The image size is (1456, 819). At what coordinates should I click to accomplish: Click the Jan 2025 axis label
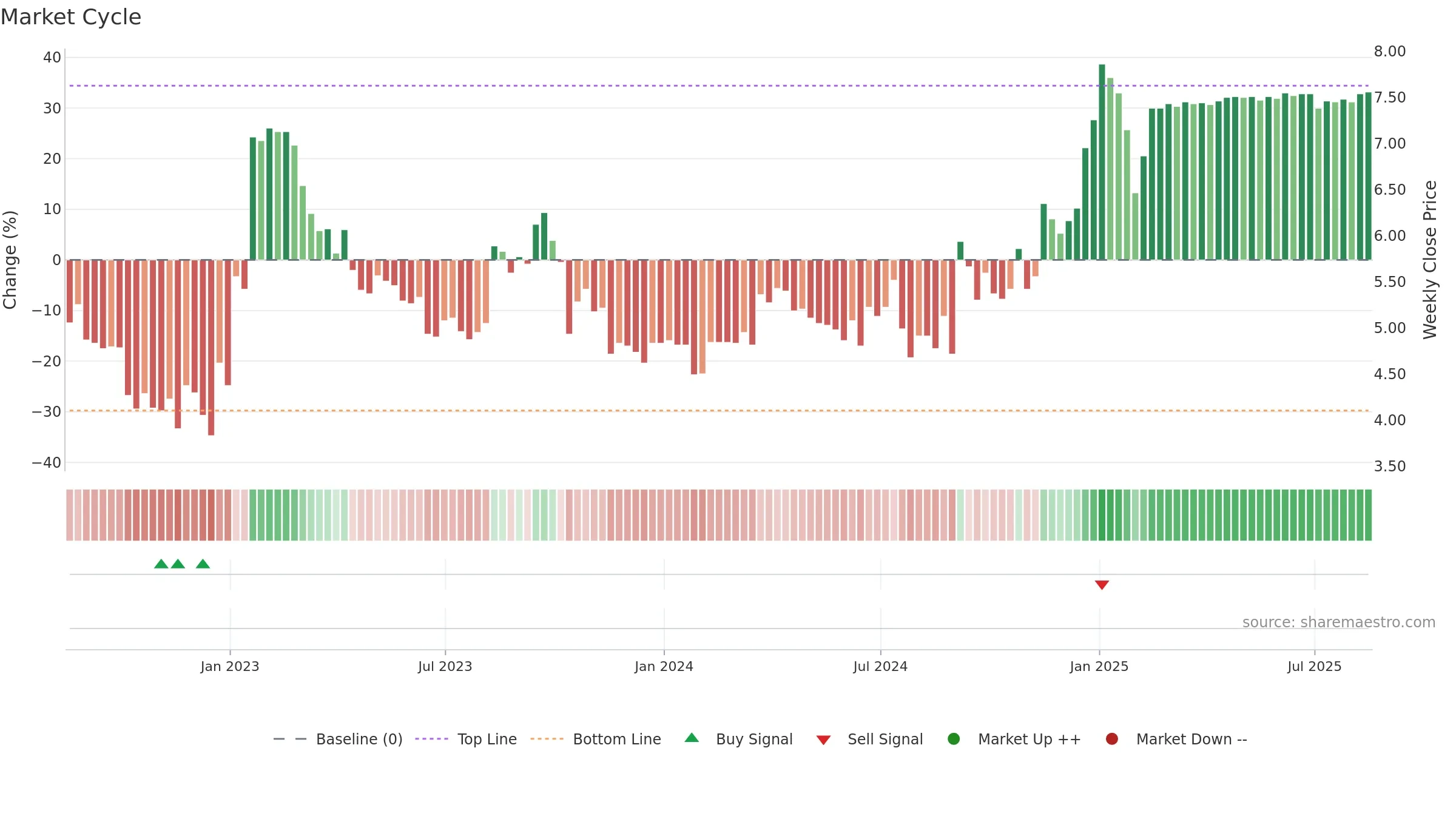pyautogui.click(x=1099, y=666)
